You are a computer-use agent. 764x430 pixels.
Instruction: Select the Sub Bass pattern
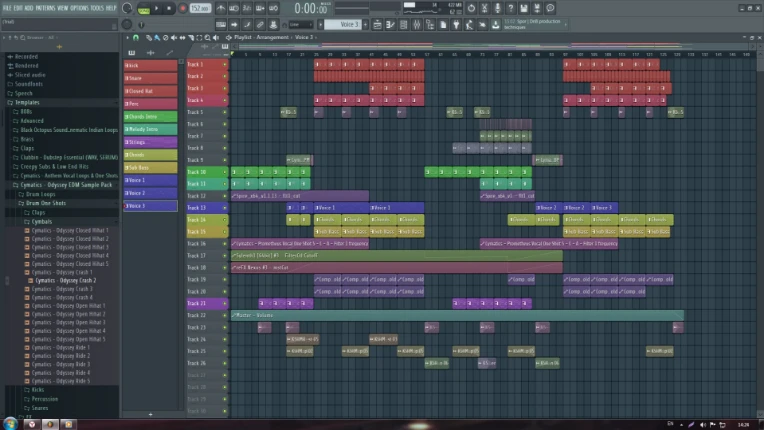pyautogui.click(x=150, y=168)
